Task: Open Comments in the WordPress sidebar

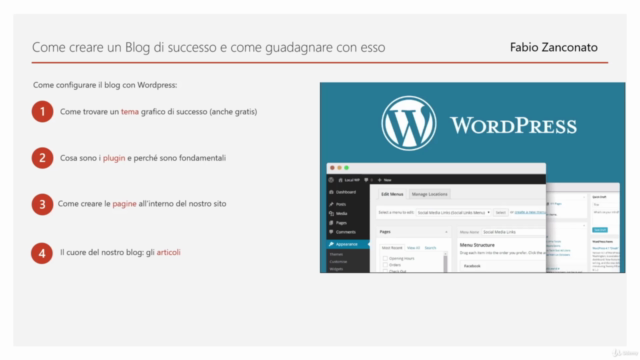Action: [342, 232]
